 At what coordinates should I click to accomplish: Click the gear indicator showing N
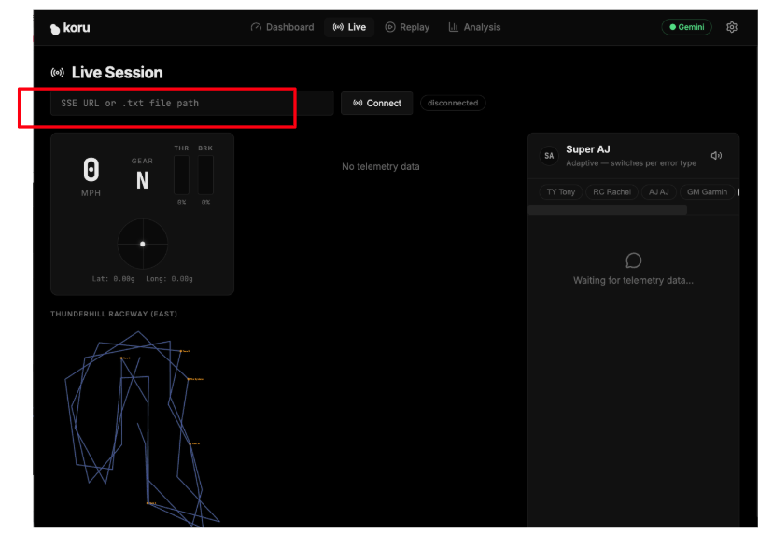click(x=142, y=180)
